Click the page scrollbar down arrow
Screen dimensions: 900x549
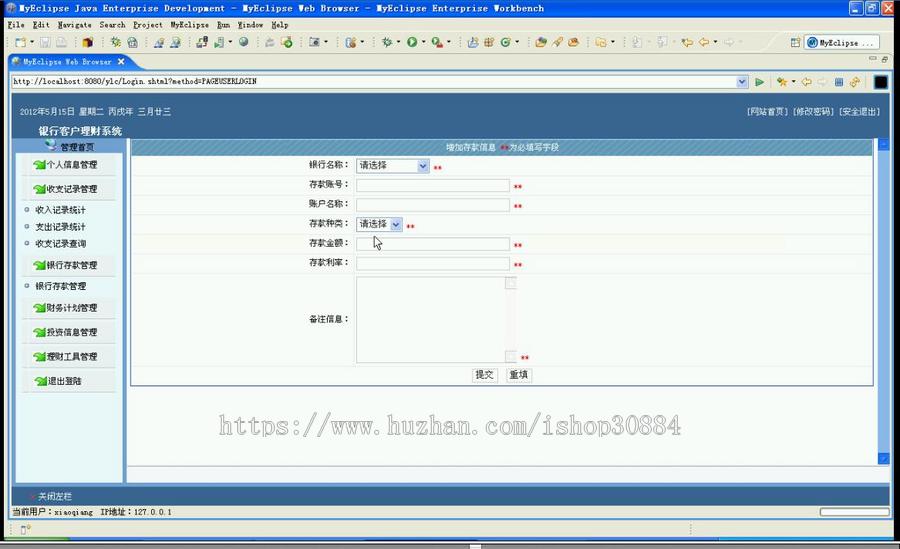pyautogui.click(x=884, y=458)
